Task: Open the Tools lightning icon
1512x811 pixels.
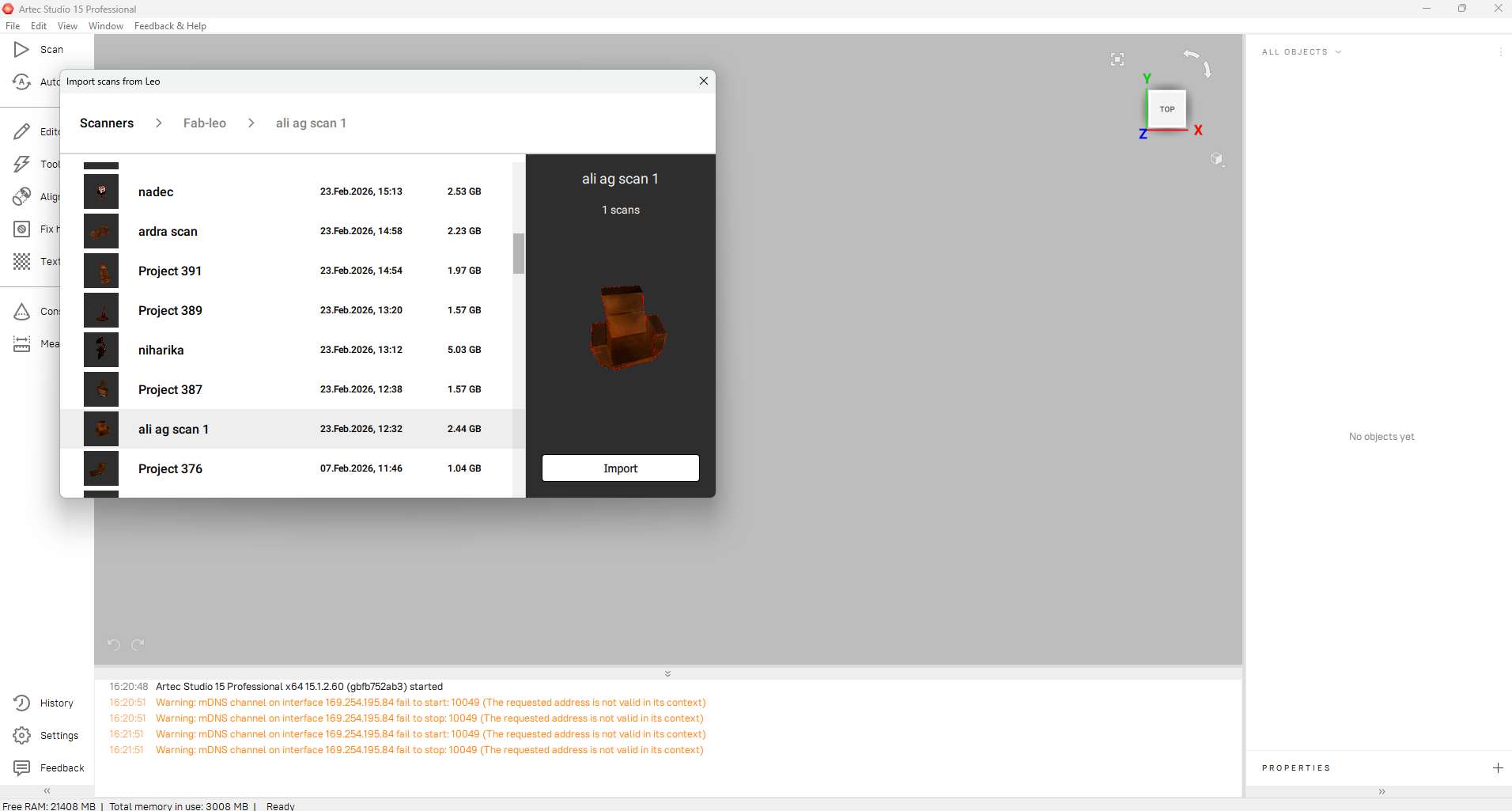Action: (21, 164)
